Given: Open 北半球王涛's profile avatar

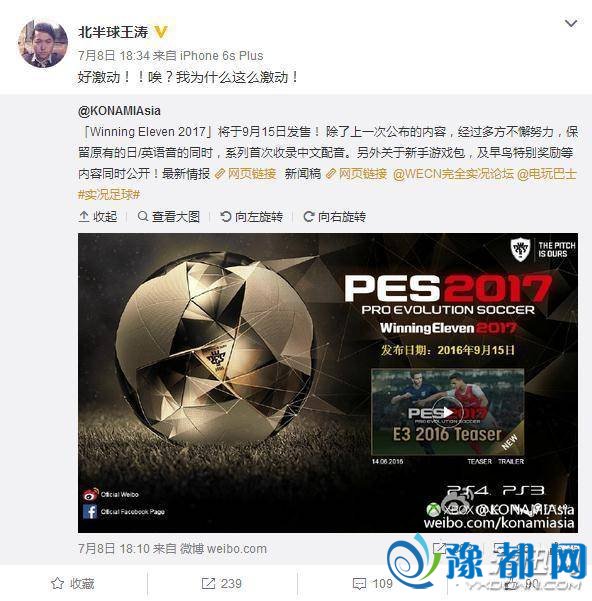Looking at the screenshot, I should coord(43,44).
